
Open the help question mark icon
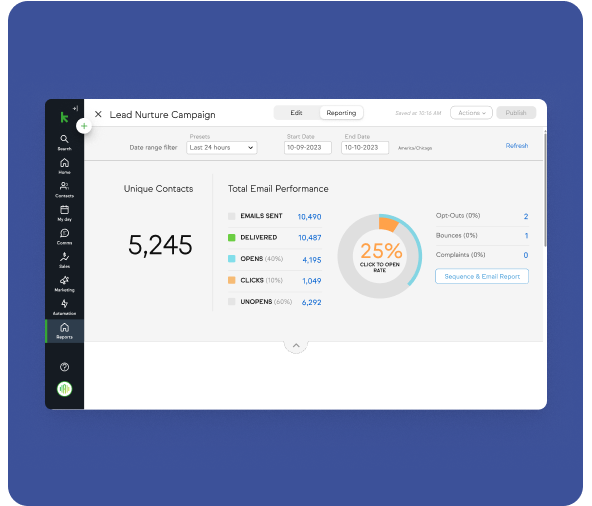(x=65, y=367)
